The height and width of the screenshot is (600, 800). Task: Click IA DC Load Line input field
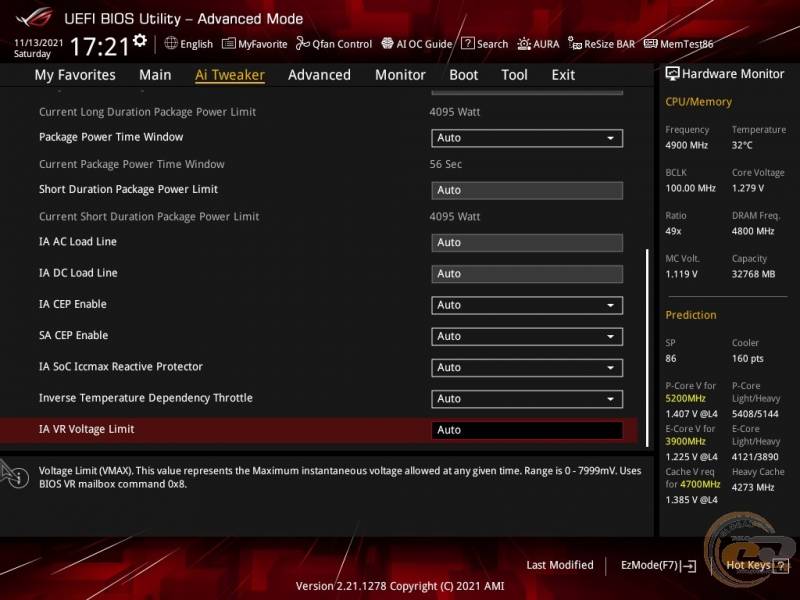tap(527, 274)
